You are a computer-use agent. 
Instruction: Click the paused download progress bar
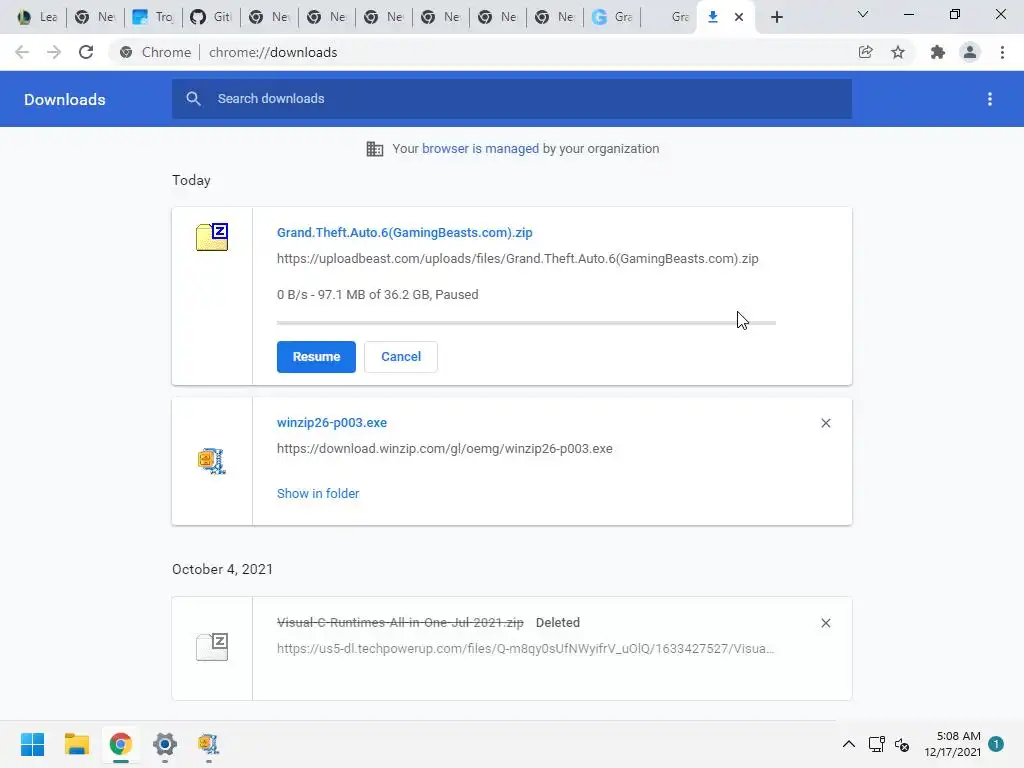tap(526, 323)
